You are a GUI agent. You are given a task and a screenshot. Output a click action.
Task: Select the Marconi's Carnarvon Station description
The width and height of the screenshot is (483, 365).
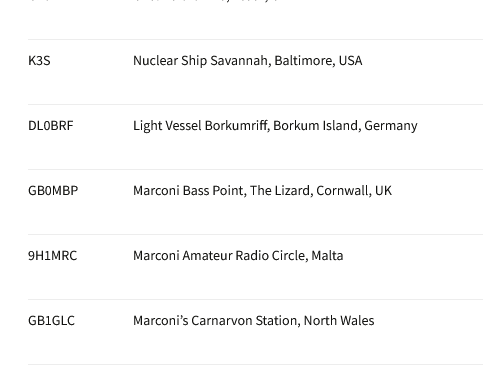click(x=254, y=321)
